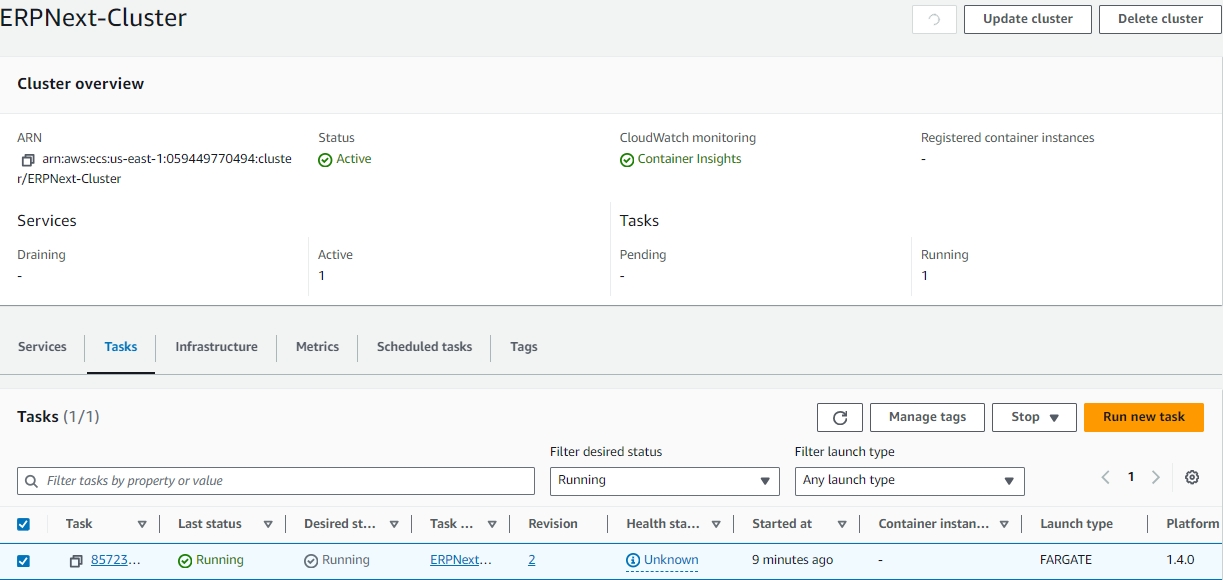The width and height of the screenshot is (1223, 580).
Task: Open the Tags tab
Action: (x=524, y=347)
